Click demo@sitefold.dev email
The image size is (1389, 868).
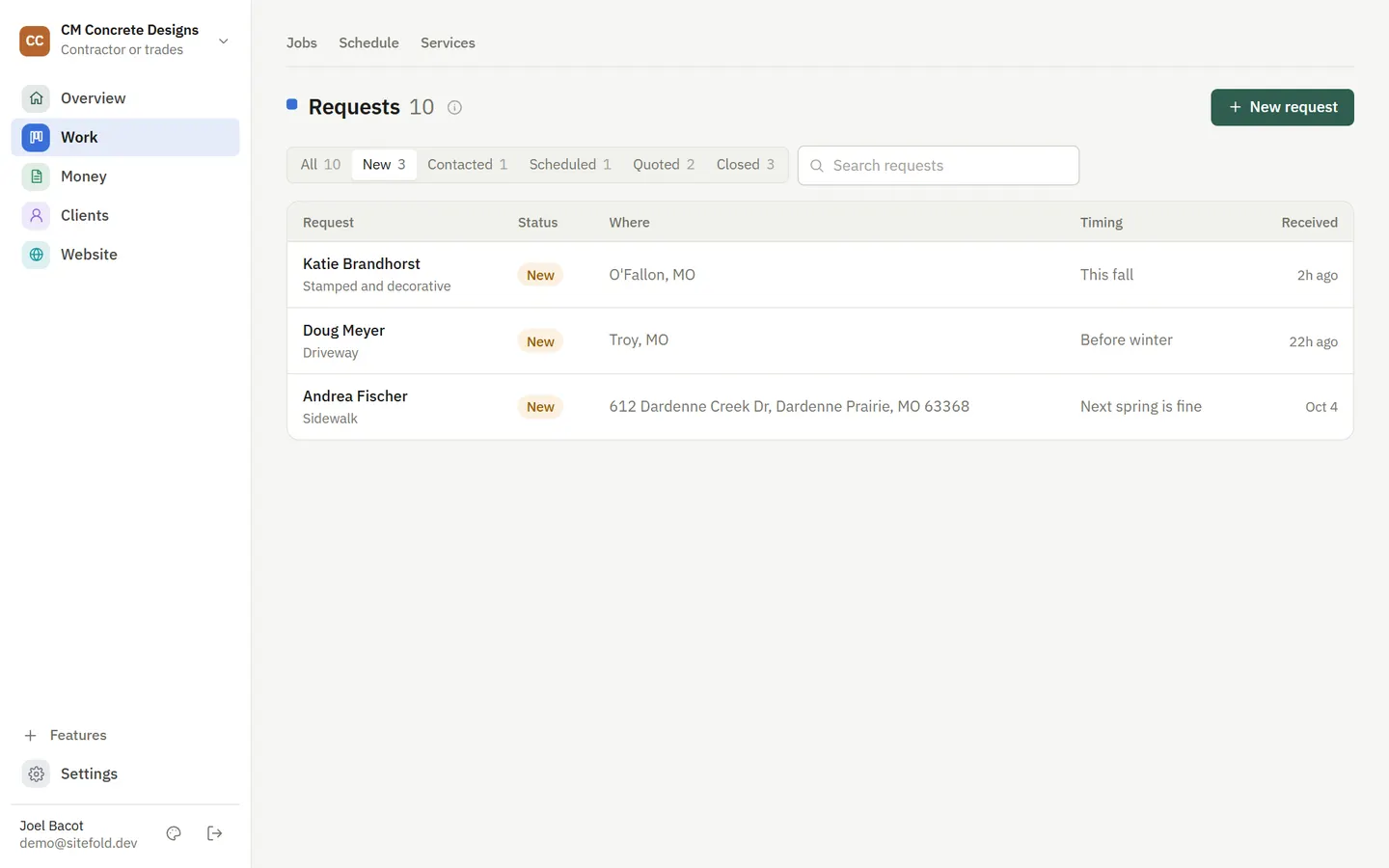point(78,843)
